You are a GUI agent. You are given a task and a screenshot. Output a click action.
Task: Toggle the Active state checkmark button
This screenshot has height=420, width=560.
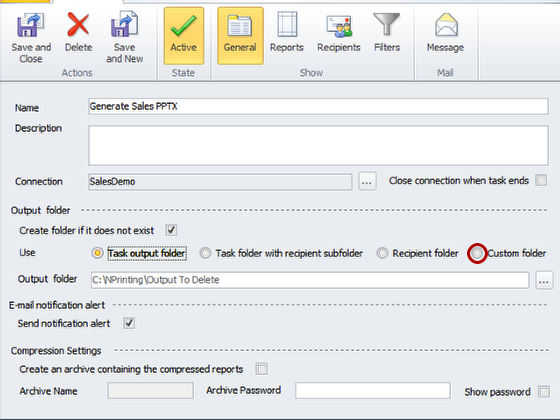tap(184, 36)
